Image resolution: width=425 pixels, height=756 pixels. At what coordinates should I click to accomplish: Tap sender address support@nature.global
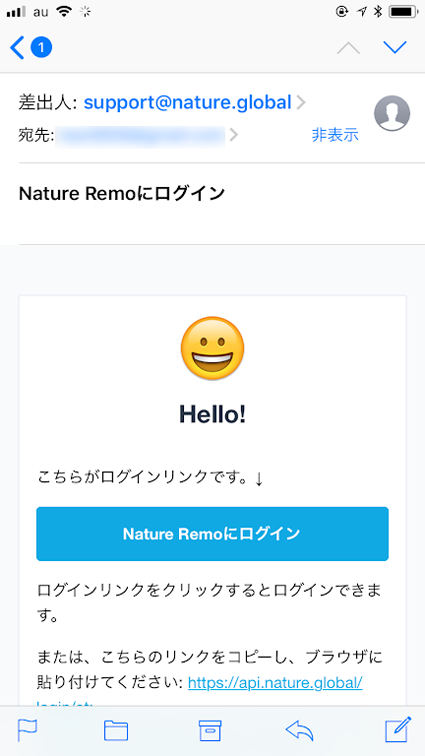point(188,102)
